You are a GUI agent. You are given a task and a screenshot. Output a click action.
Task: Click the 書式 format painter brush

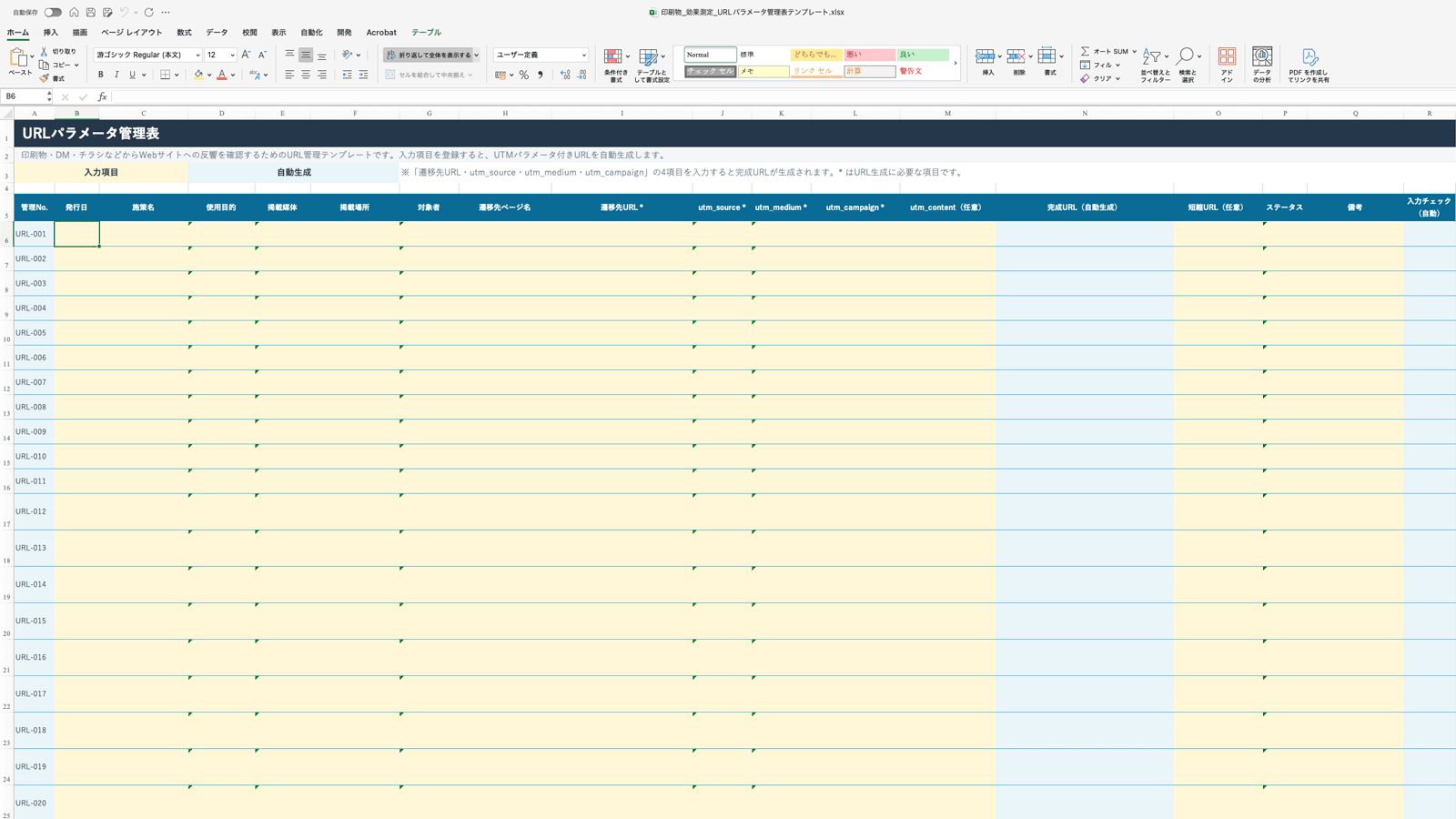tap(44, 78)
